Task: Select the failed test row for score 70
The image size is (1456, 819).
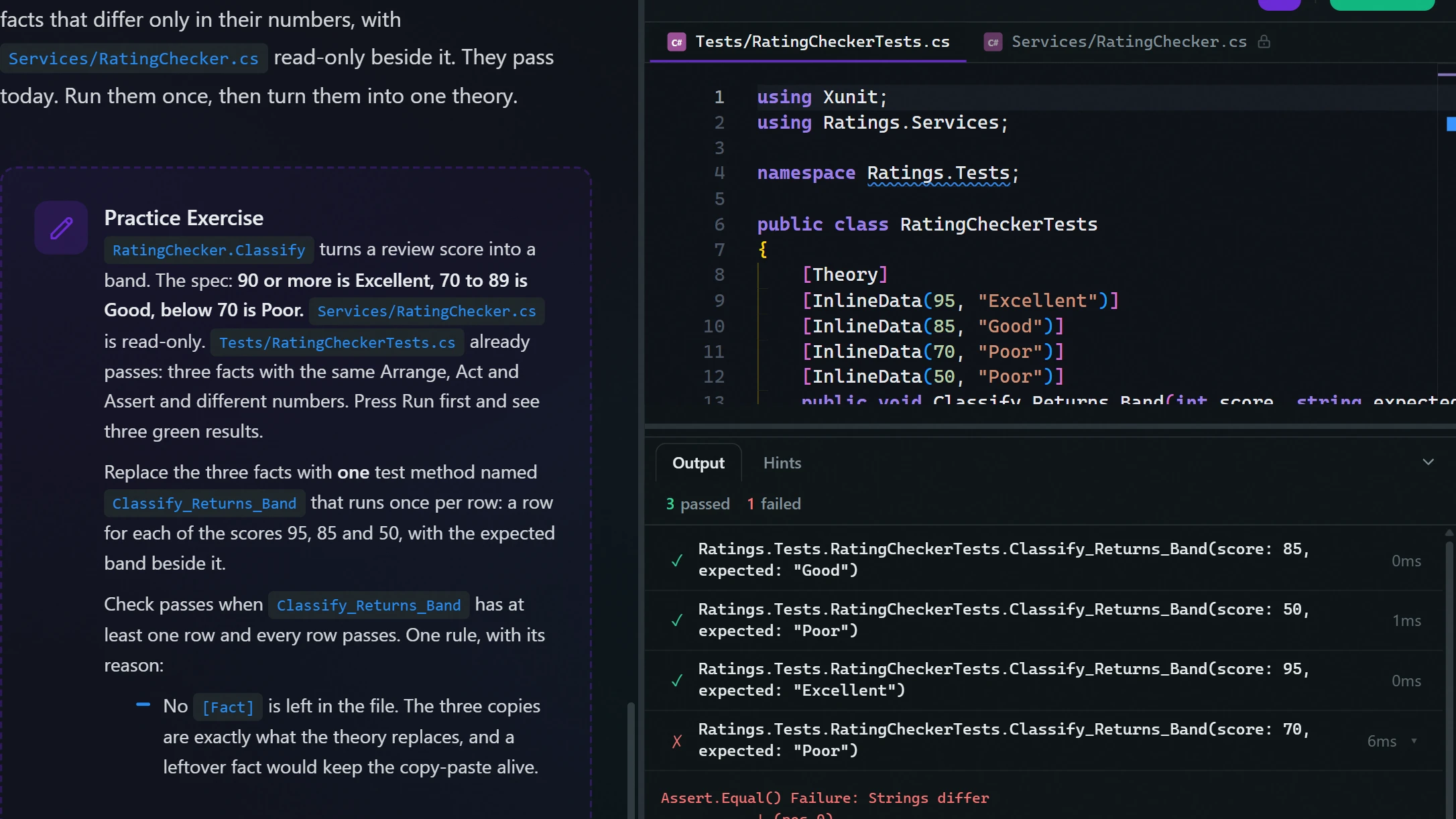Action: tap(1043, 741)
